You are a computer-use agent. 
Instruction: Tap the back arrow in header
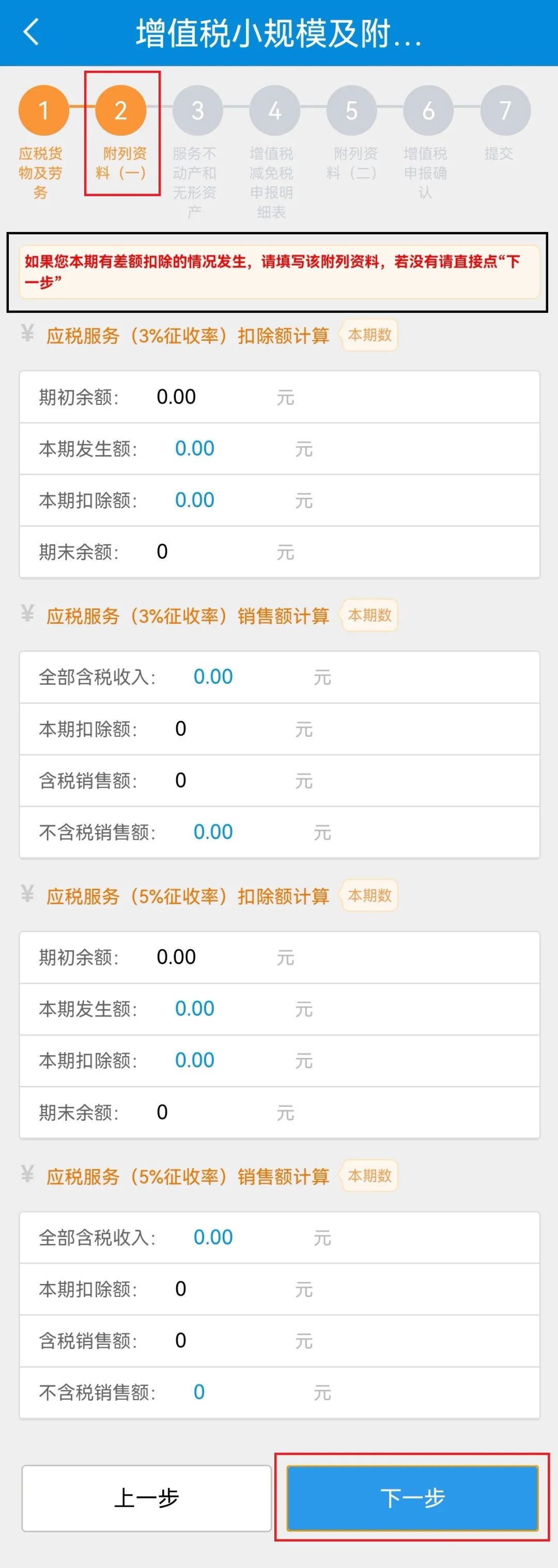point(31,32)
